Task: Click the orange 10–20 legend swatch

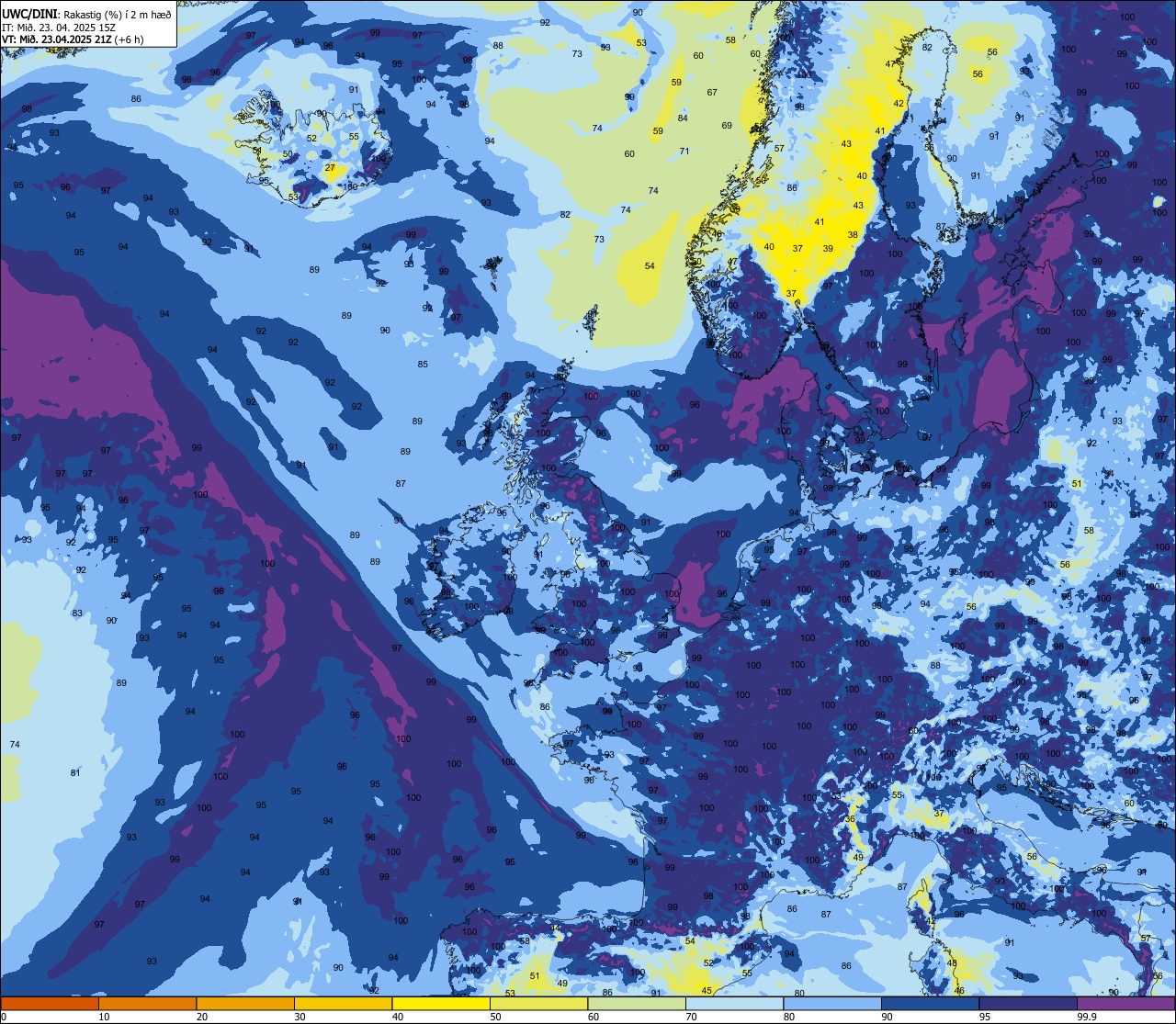Action: point(147,1004)
